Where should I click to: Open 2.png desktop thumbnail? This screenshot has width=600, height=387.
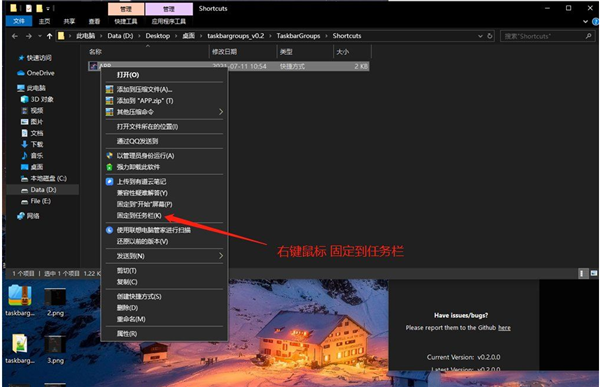55,302
